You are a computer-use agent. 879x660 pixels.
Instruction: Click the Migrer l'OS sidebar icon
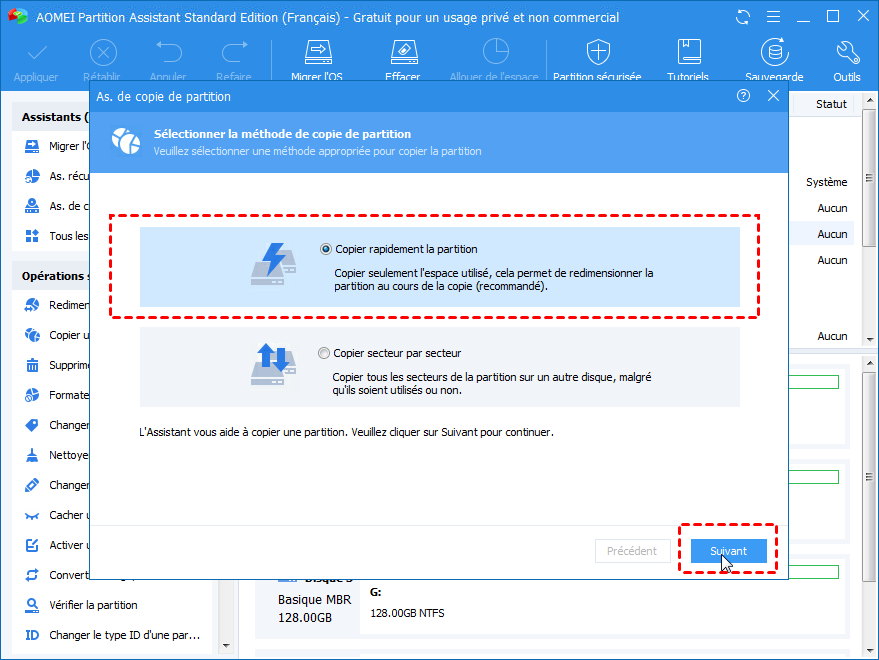click(32, 146)
